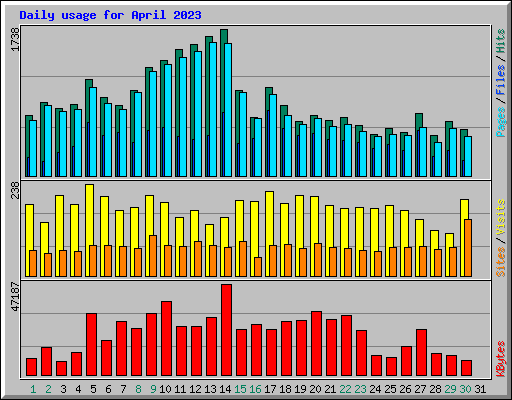Image resolution: width=512 pixels, height=400 pixels.
Task: Click the cyan files bar for day 1
Action: [x=33, y=149]
